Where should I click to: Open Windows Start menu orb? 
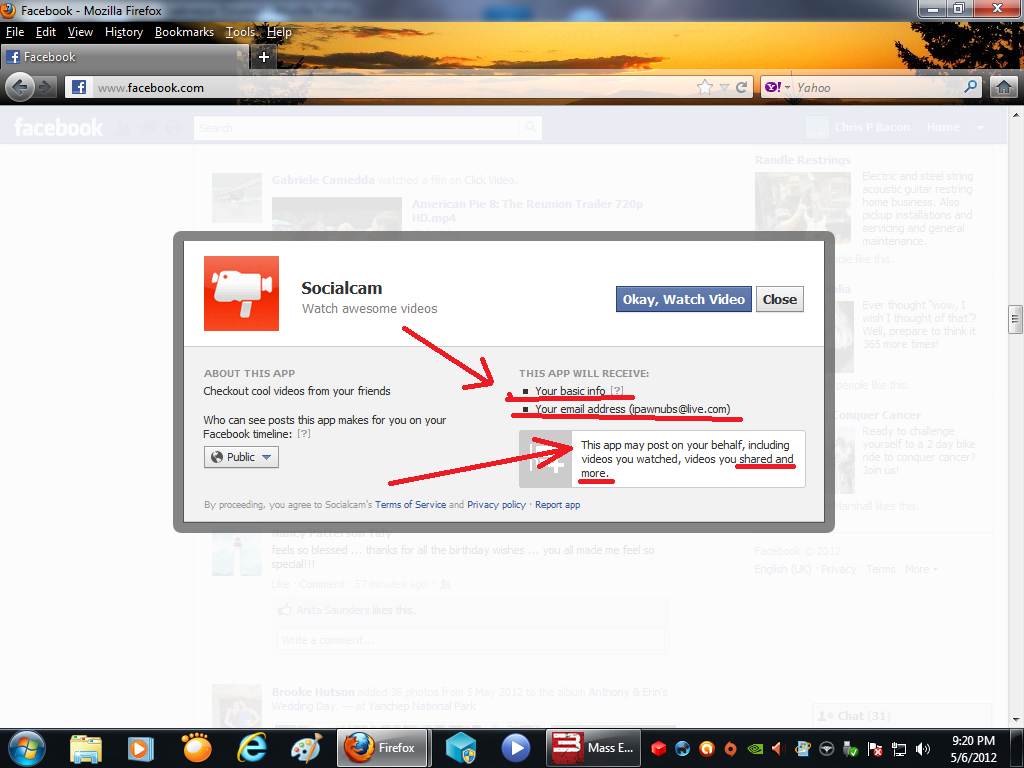25,747
